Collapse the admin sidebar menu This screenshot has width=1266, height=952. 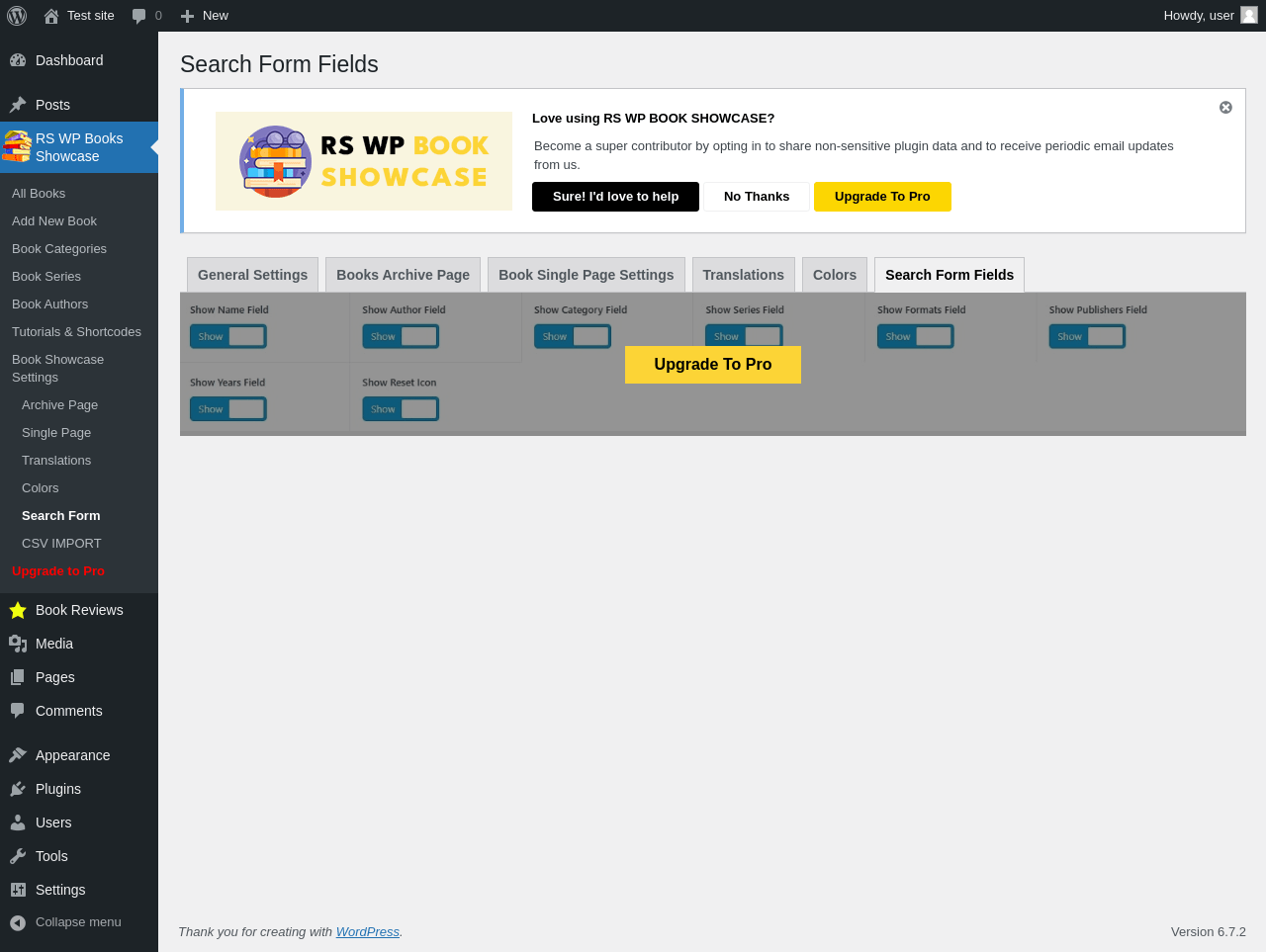click(79, 922)
